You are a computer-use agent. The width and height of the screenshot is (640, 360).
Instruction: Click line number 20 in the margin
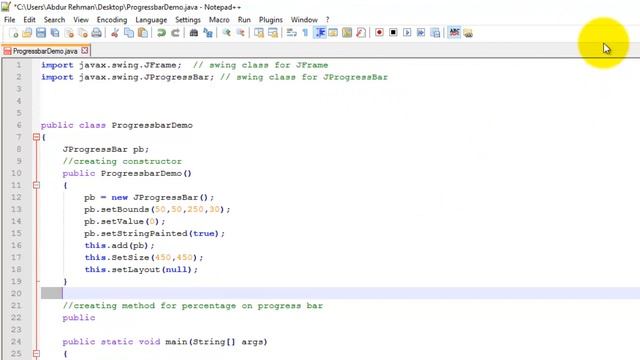(16, 293)
